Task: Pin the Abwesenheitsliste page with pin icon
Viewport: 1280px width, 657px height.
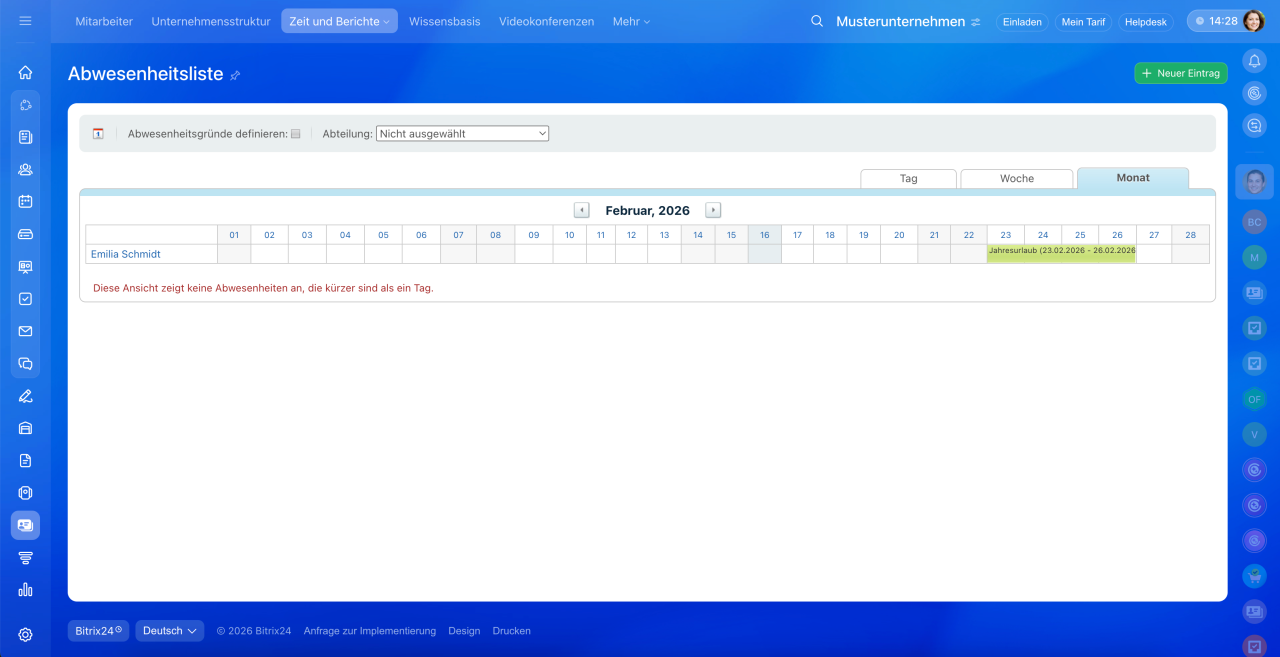Action: tap(236, 75)
